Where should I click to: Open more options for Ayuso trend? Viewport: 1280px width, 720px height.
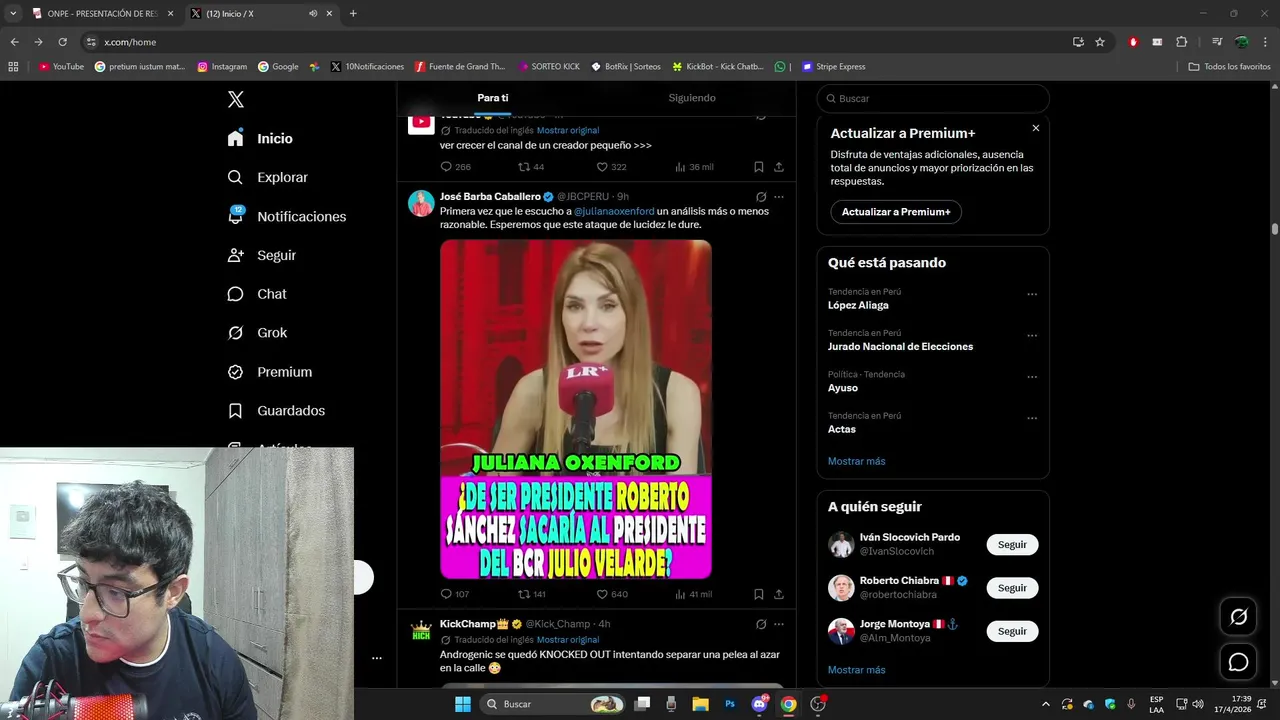coord(1032,377)
